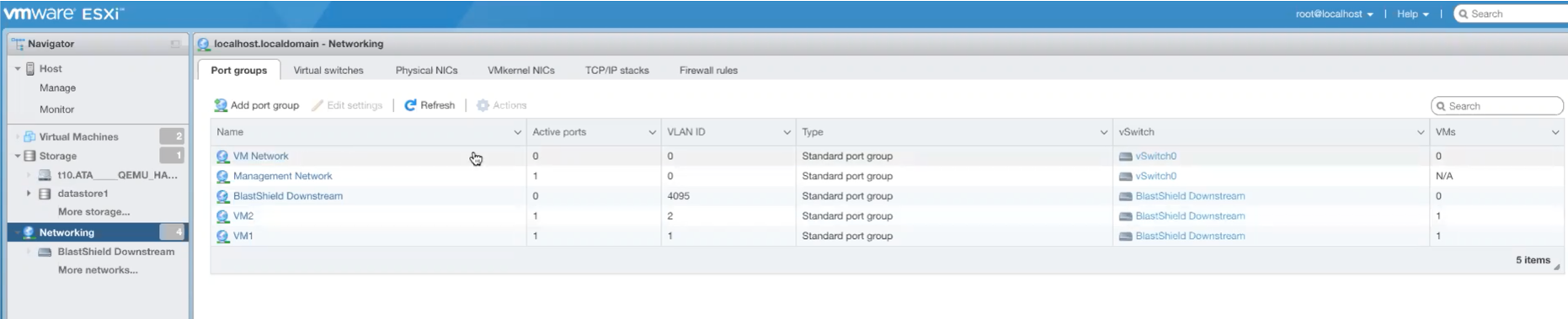
Task: Open the Help menu
Action: click(1412, 14)
